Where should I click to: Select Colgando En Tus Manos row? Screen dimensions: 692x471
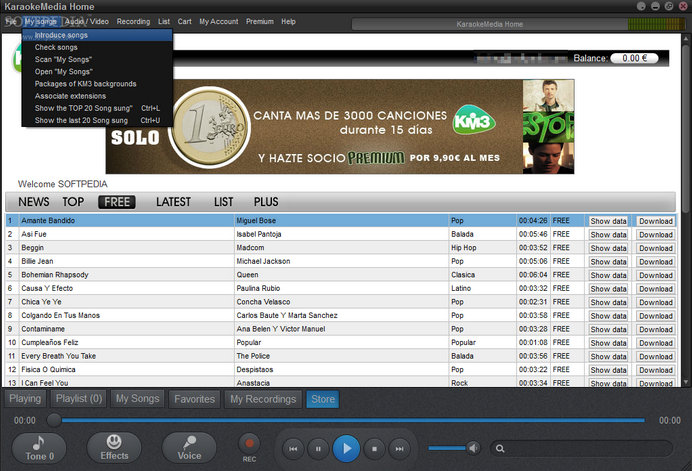point(340,315)
